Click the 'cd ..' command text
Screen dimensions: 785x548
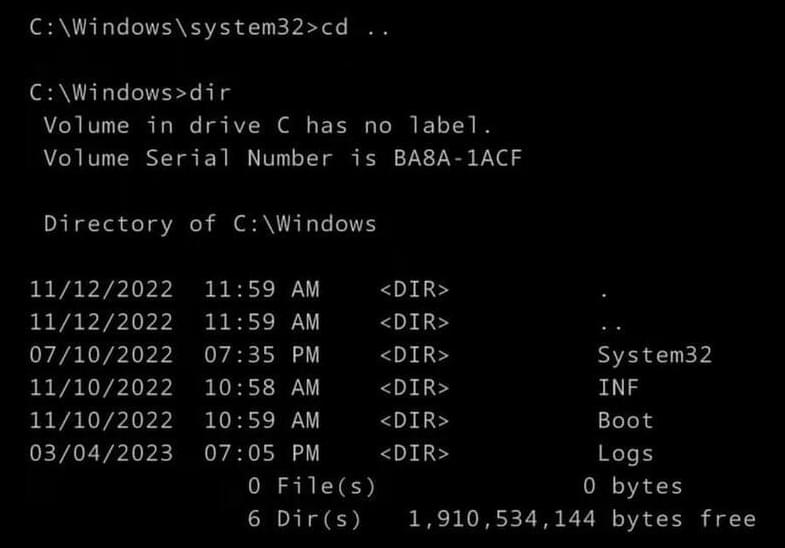355,27
